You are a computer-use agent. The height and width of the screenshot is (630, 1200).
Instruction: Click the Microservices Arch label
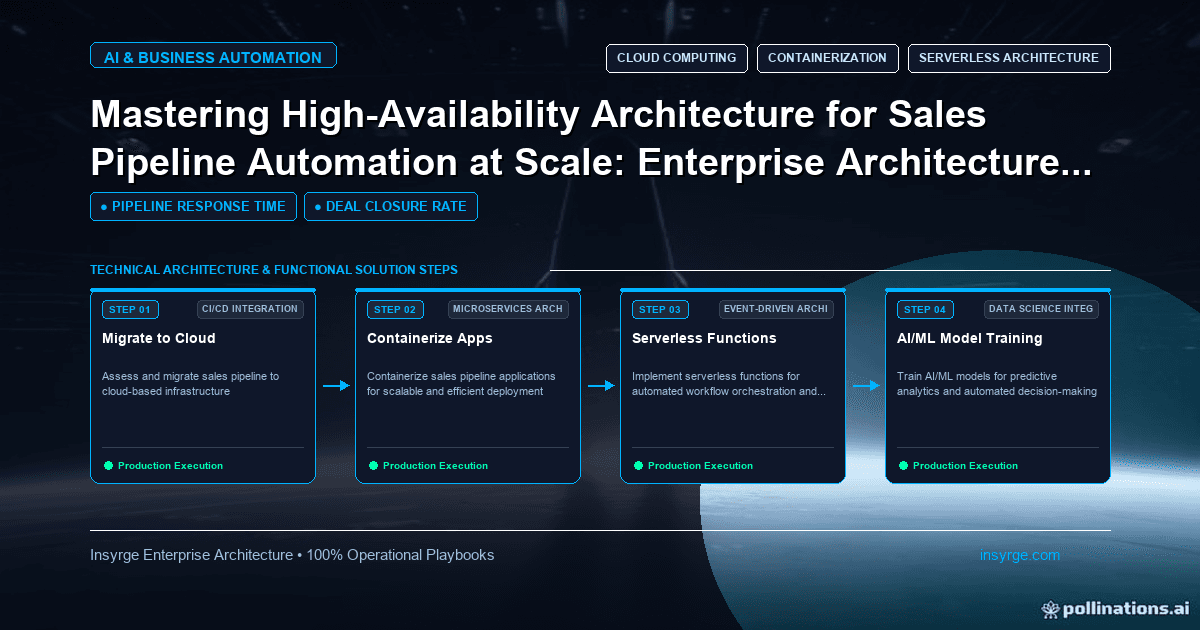[x=508, y=309]
